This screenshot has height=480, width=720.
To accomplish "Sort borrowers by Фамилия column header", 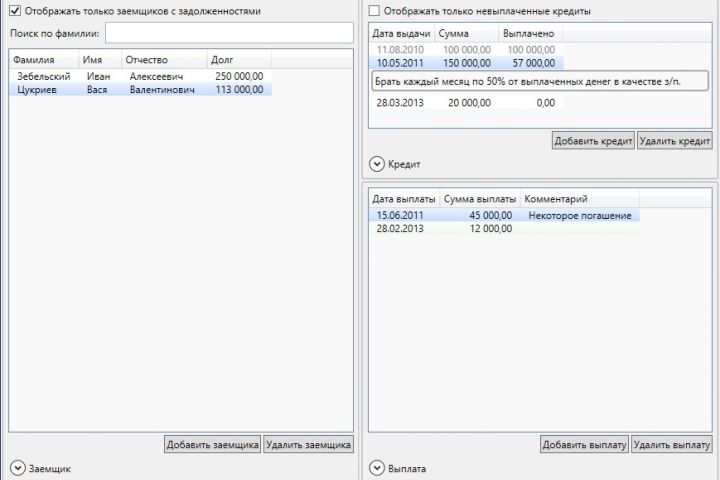I will [x=44, y=60].
